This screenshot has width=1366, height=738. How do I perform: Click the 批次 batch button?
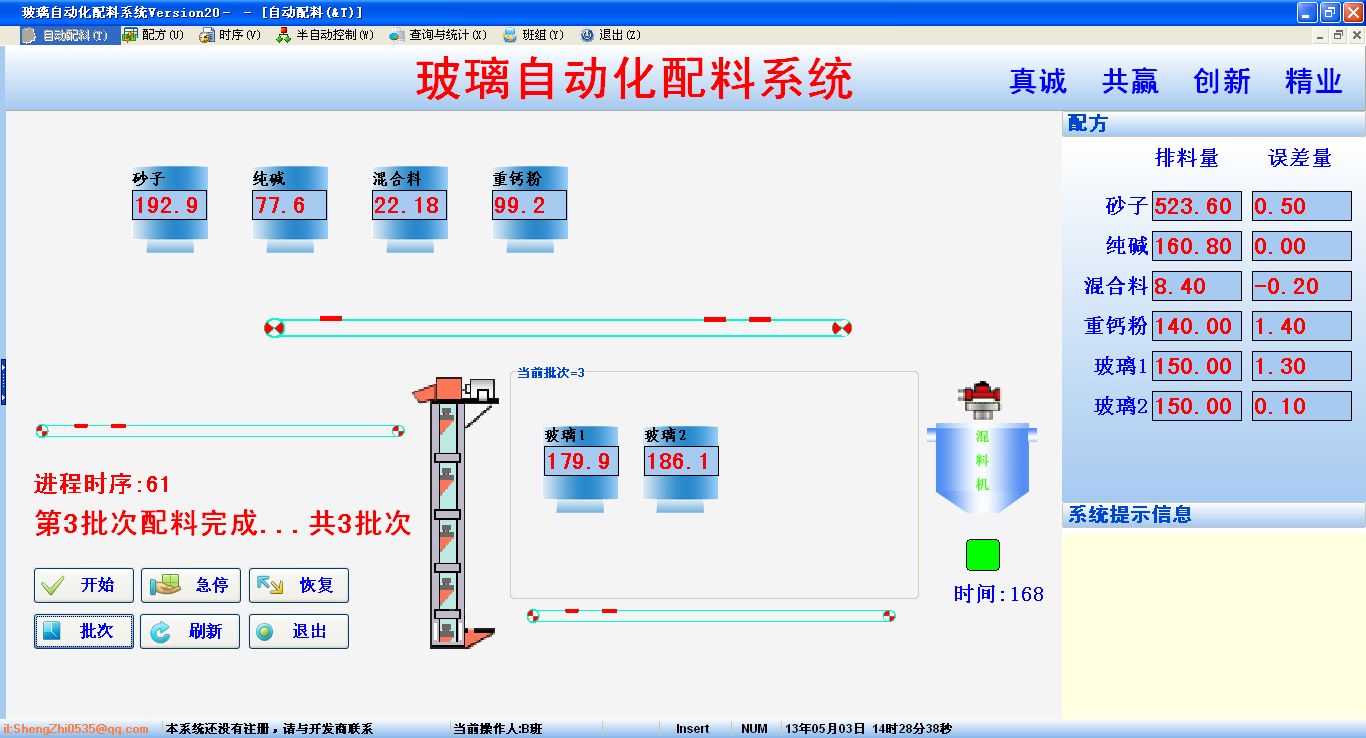(x=84, y=632)
